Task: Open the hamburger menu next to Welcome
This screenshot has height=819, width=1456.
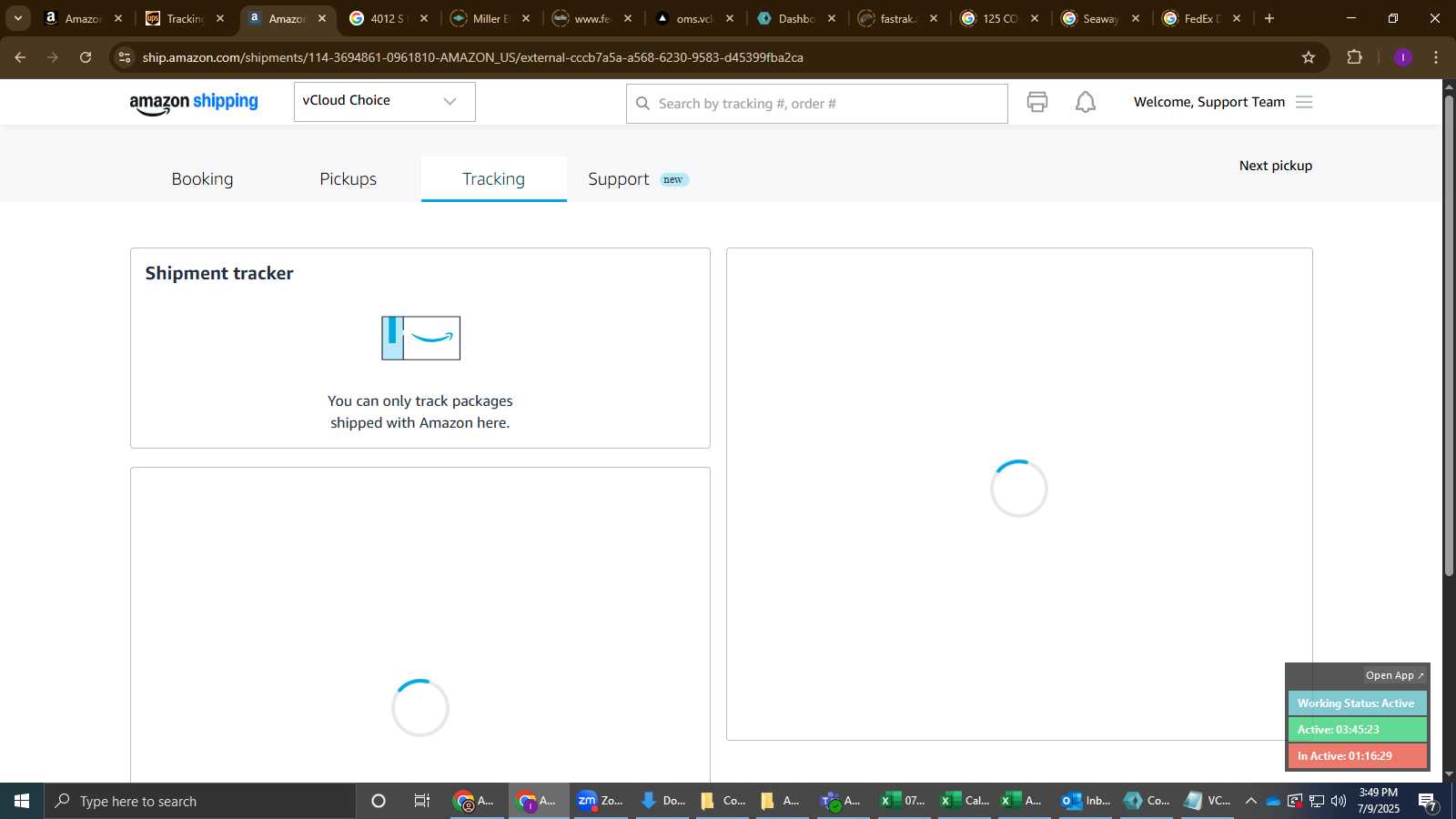Action: [x=1304, y=102]
